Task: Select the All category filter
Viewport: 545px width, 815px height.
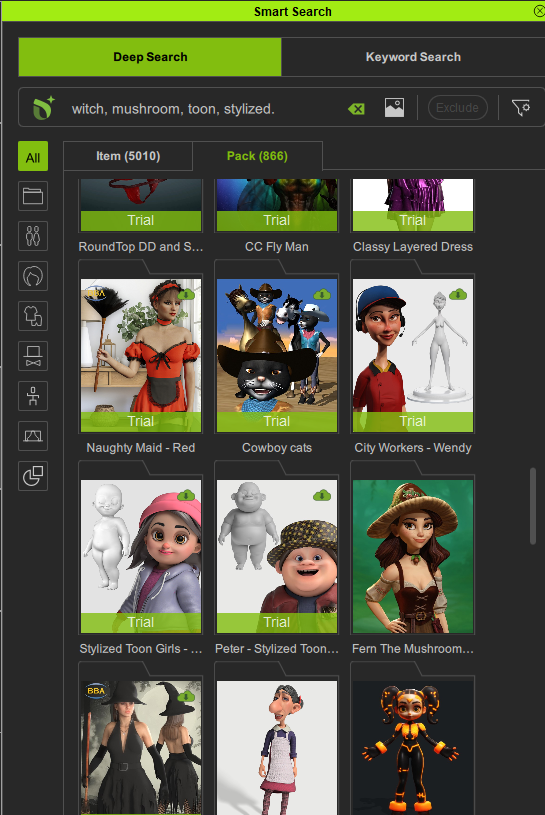Action: [33, 156]
